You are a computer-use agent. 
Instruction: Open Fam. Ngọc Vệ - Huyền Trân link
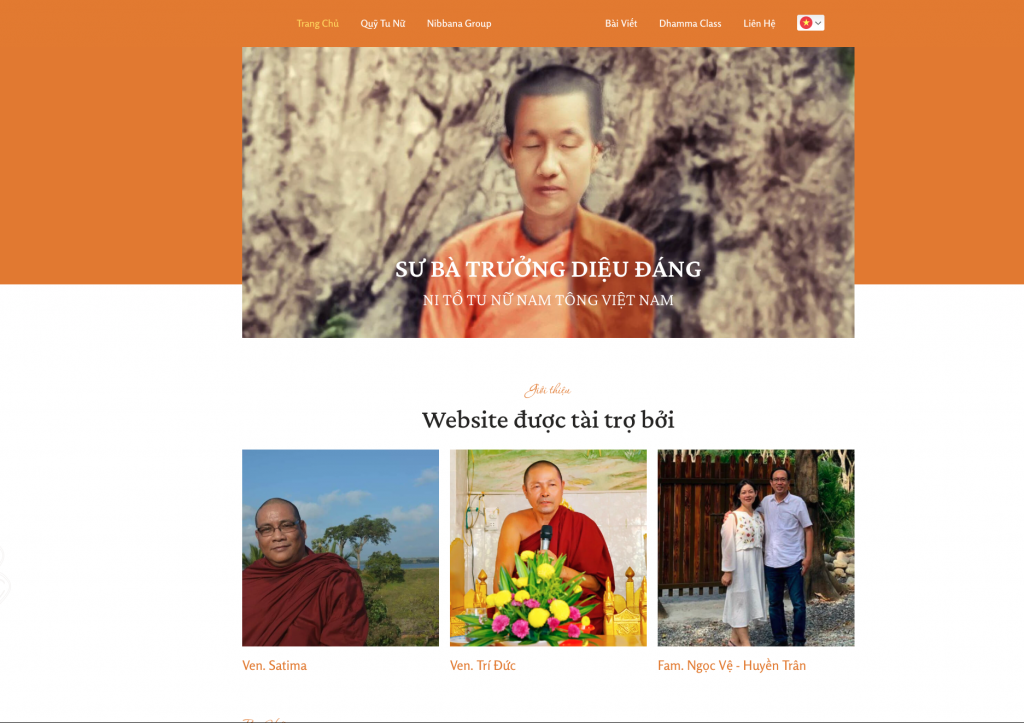point(731,666)
